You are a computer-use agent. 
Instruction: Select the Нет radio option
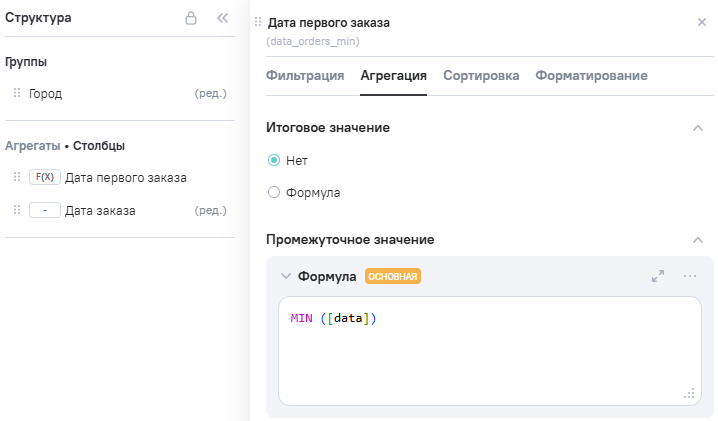274,160
